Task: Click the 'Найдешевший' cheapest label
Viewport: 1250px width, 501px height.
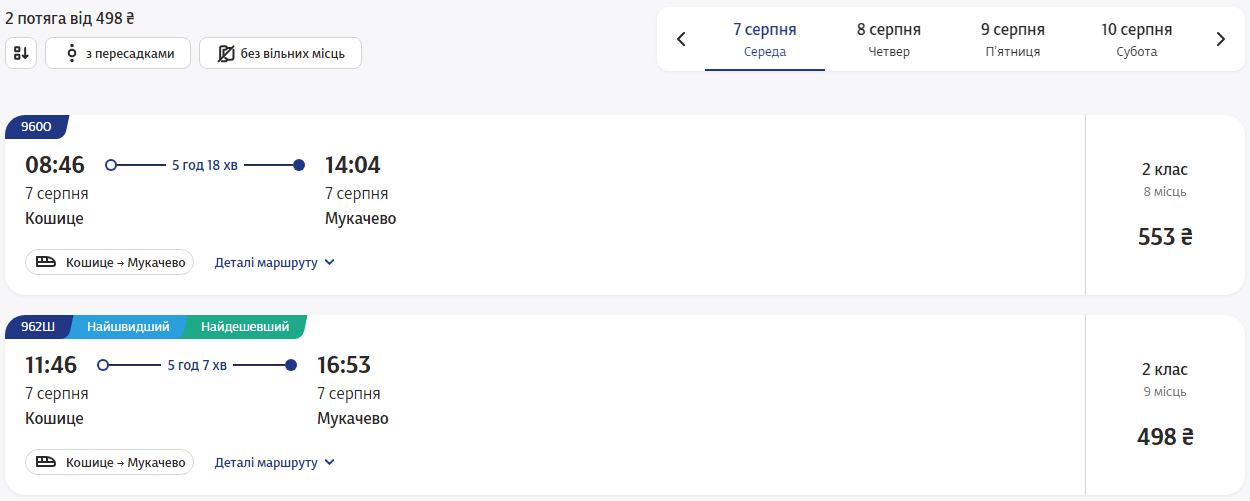Action: (x=245, y=327)
